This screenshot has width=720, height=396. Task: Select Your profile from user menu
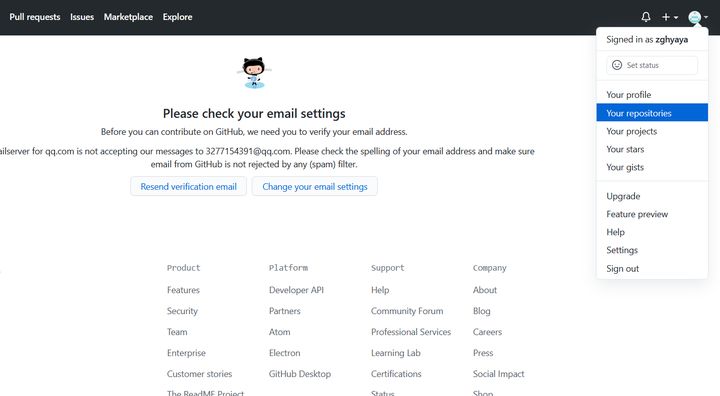[x=652, y=95]
